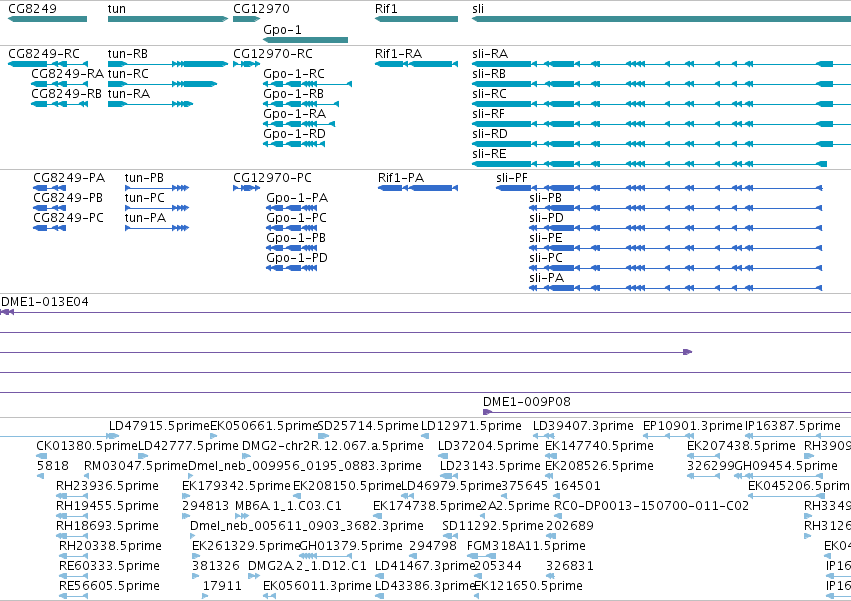Select transcript tun-RB

168,64
